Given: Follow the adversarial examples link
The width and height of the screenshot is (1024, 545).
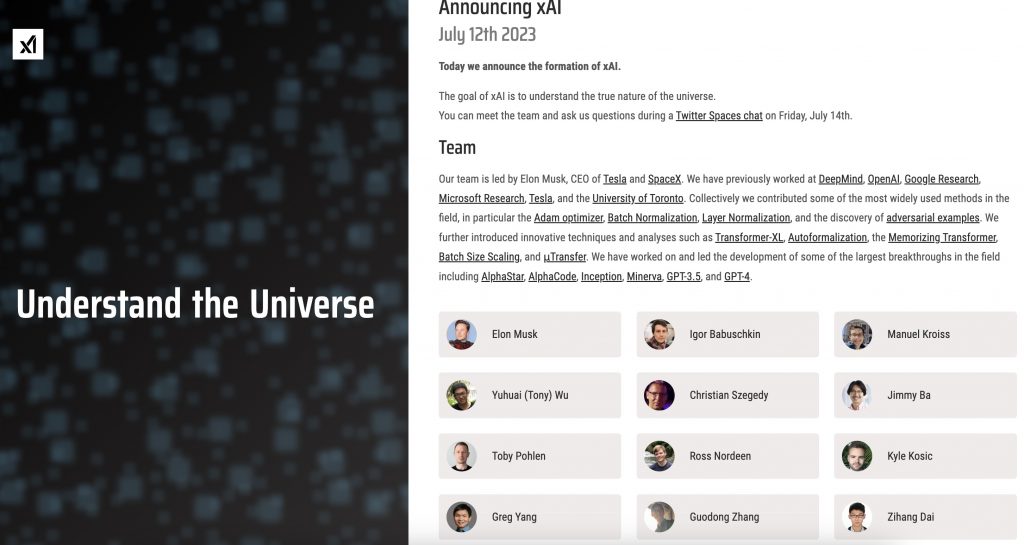Looking at the screenshot, I should pos(932,218).
